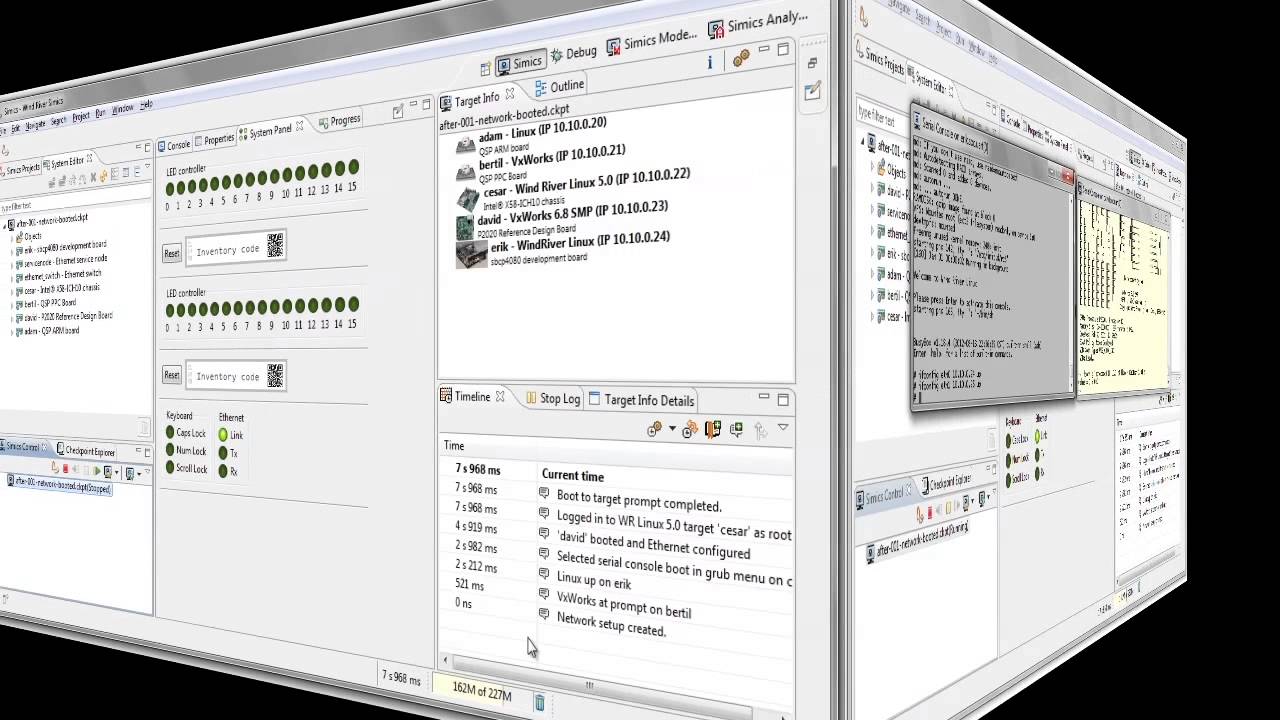Click the restore icon on the right trim bar
The width and height of the screenshot is (1280, 720).
coord(813,64)
